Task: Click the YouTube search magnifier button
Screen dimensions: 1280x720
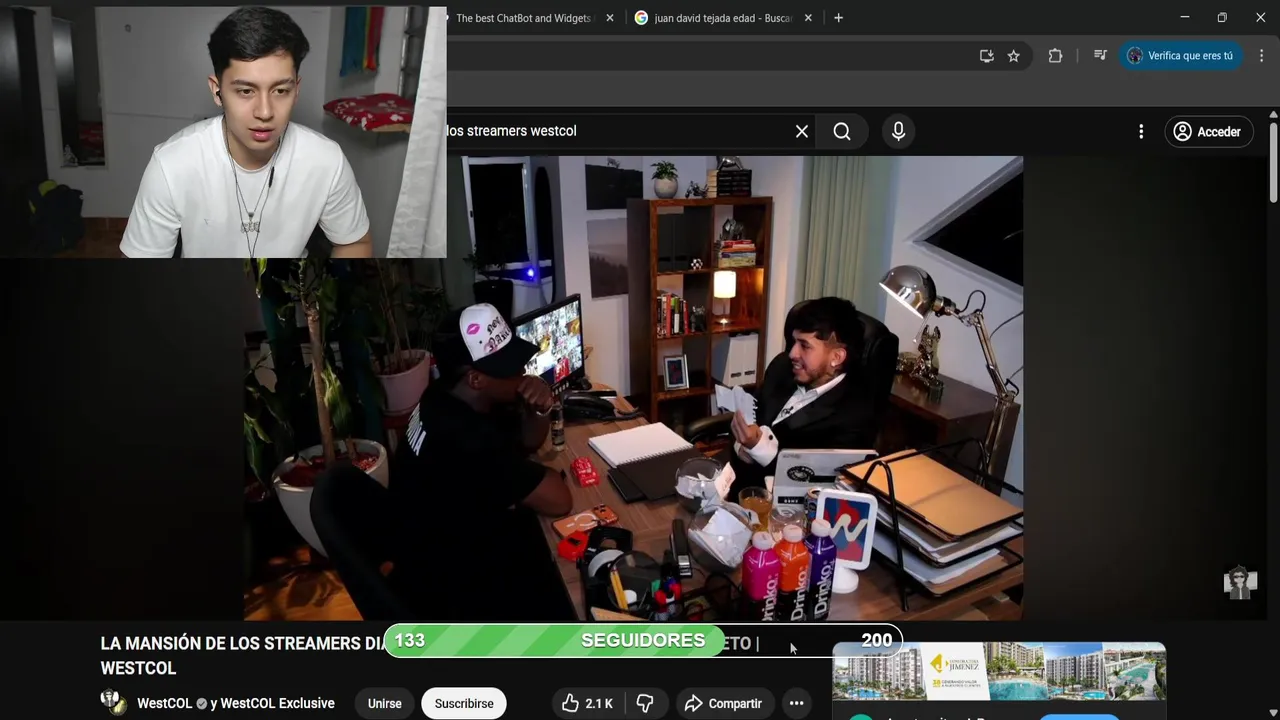Action: pyautogui.click(x=842, y=131)
